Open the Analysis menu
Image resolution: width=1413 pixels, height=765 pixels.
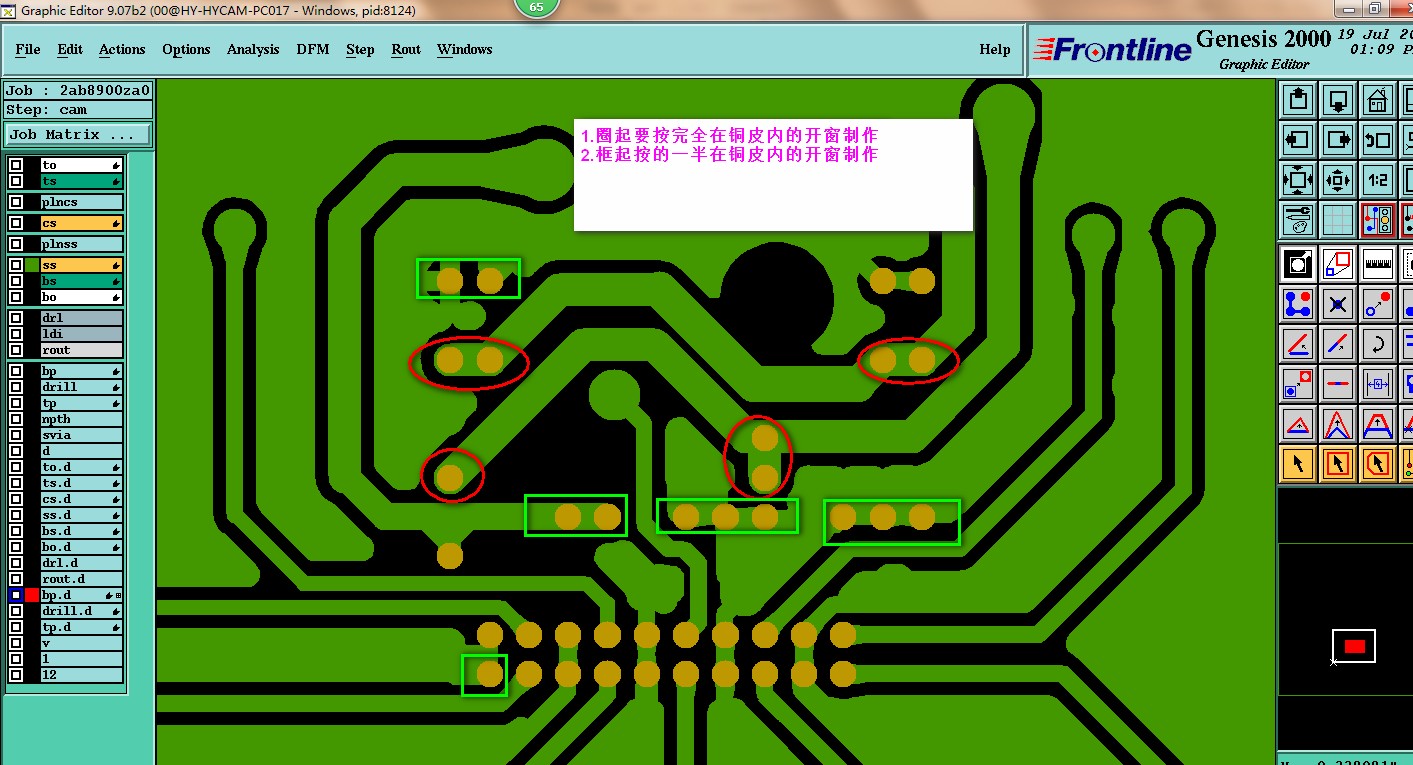[253, 49]
